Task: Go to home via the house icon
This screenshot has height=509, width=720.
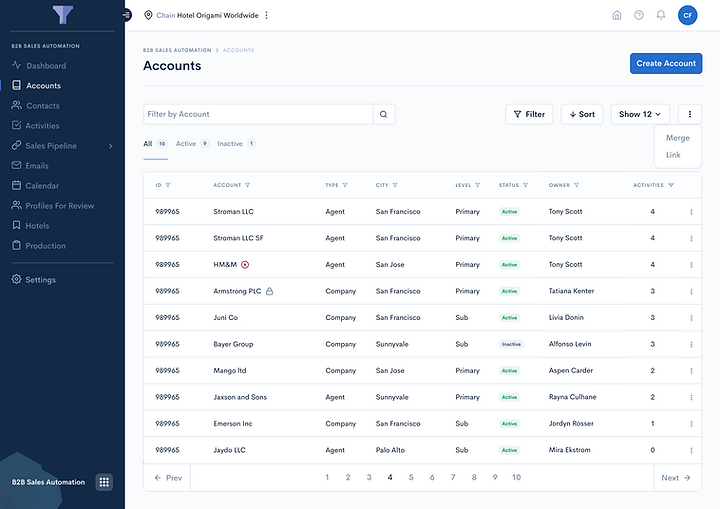Action: click(617, 15)
